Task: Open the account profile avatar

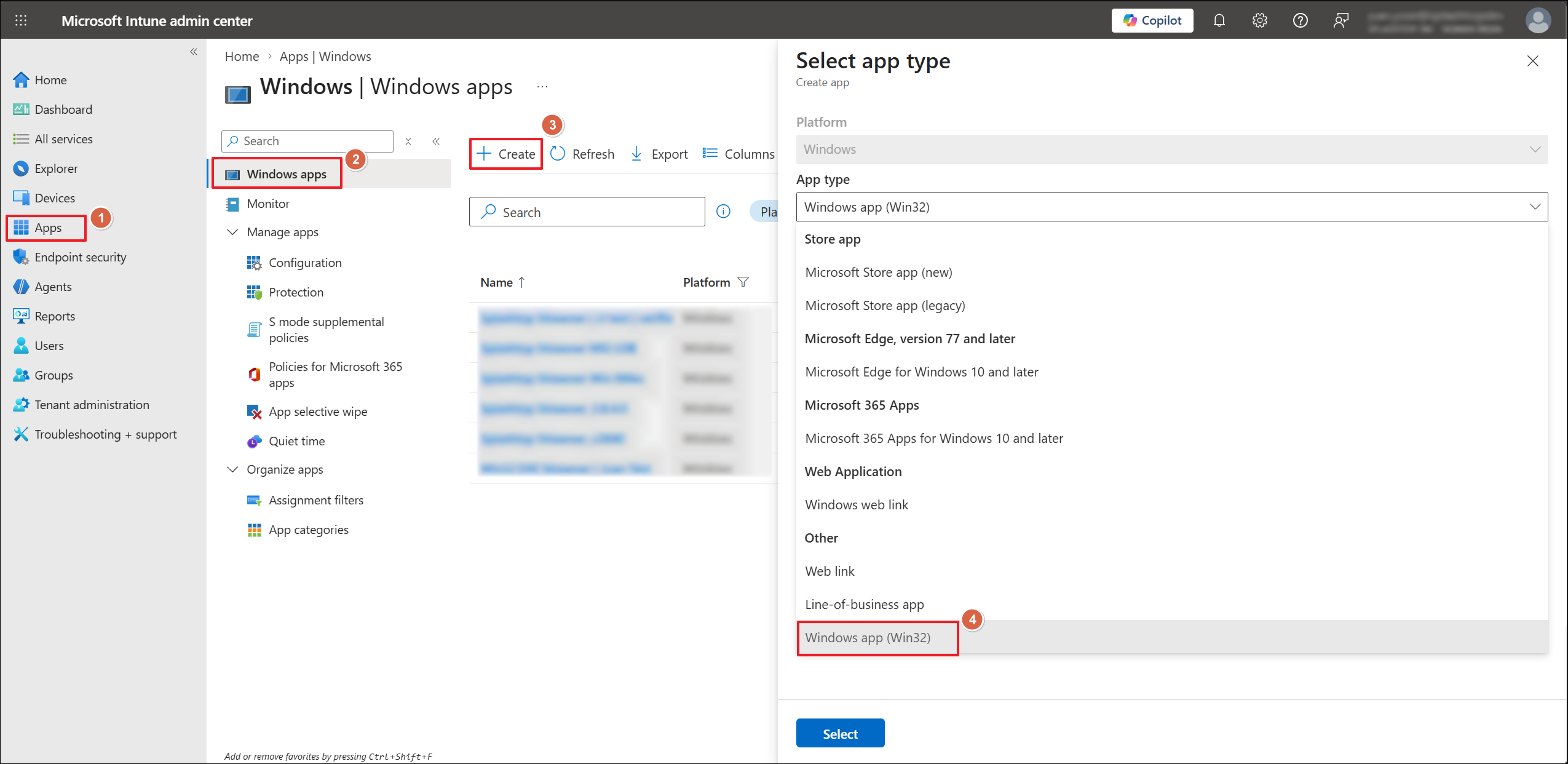Action: (1538, 20)
